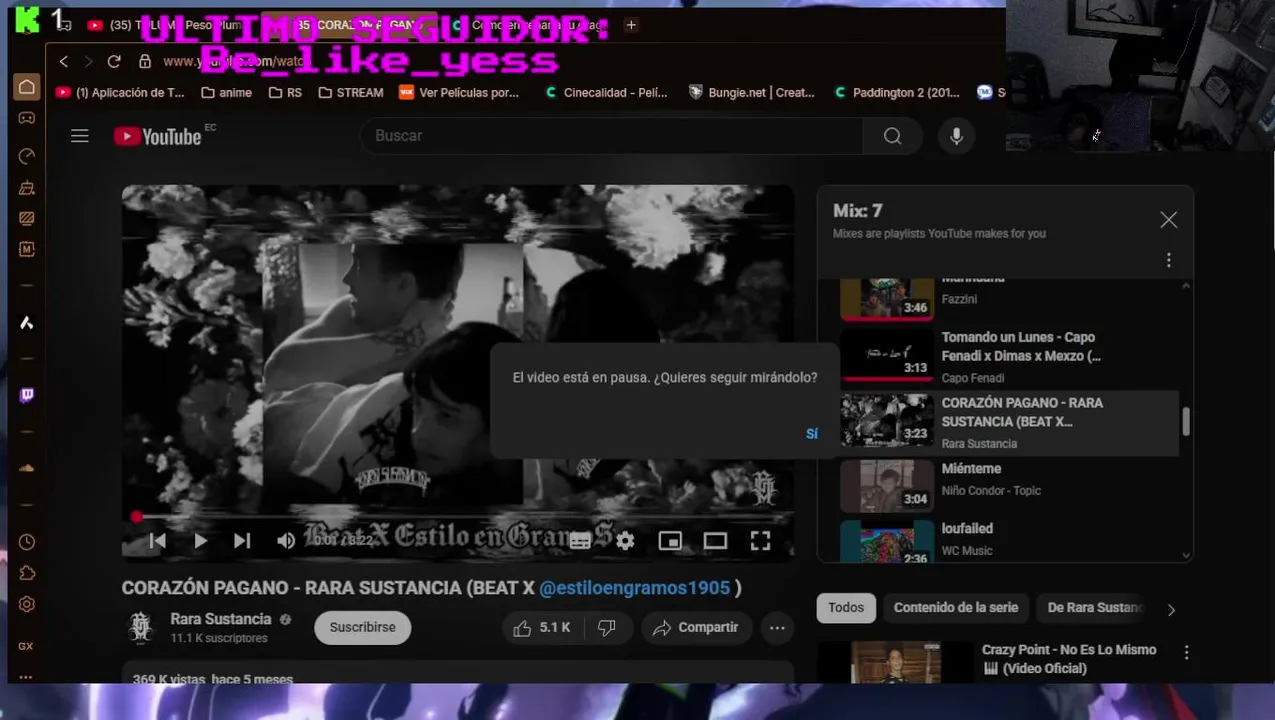Open Compartir share dialog

(x=695, y=627)
